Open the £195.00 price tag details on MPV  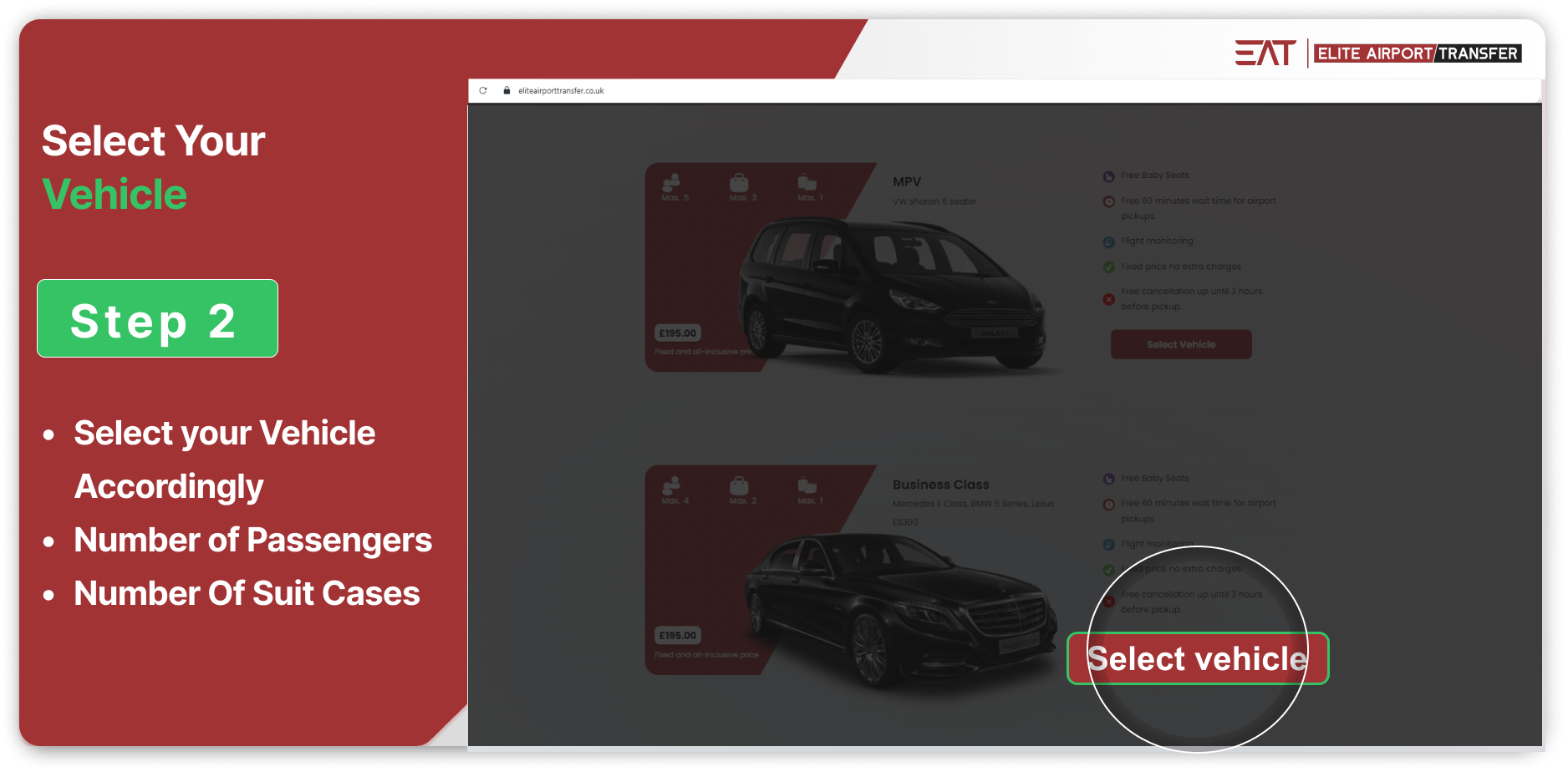(x=677, y=332)
